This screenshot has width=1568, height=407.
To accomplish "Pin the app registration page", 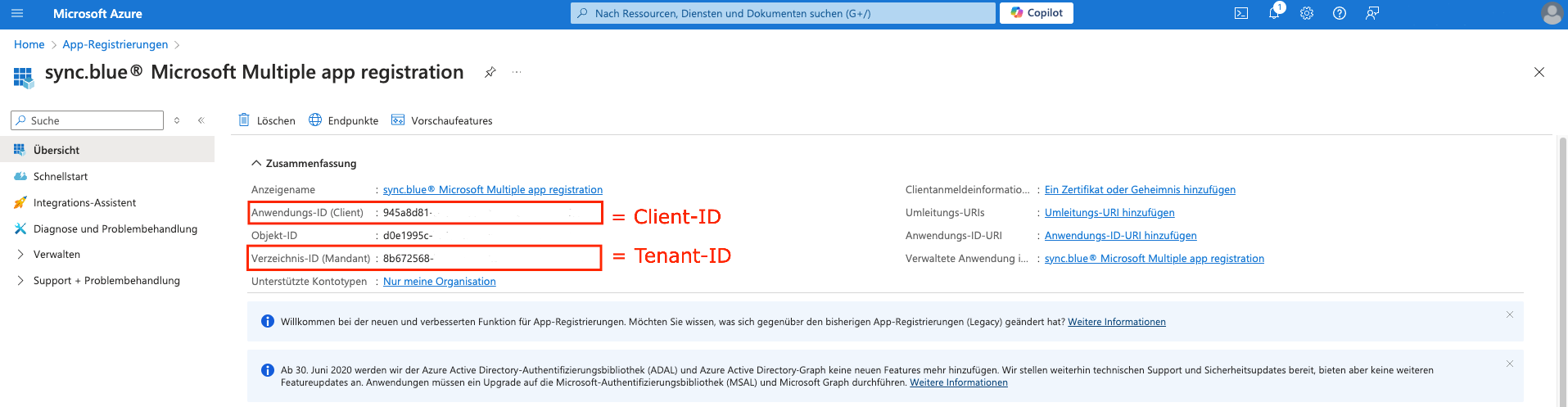I will tap(490, 72).
